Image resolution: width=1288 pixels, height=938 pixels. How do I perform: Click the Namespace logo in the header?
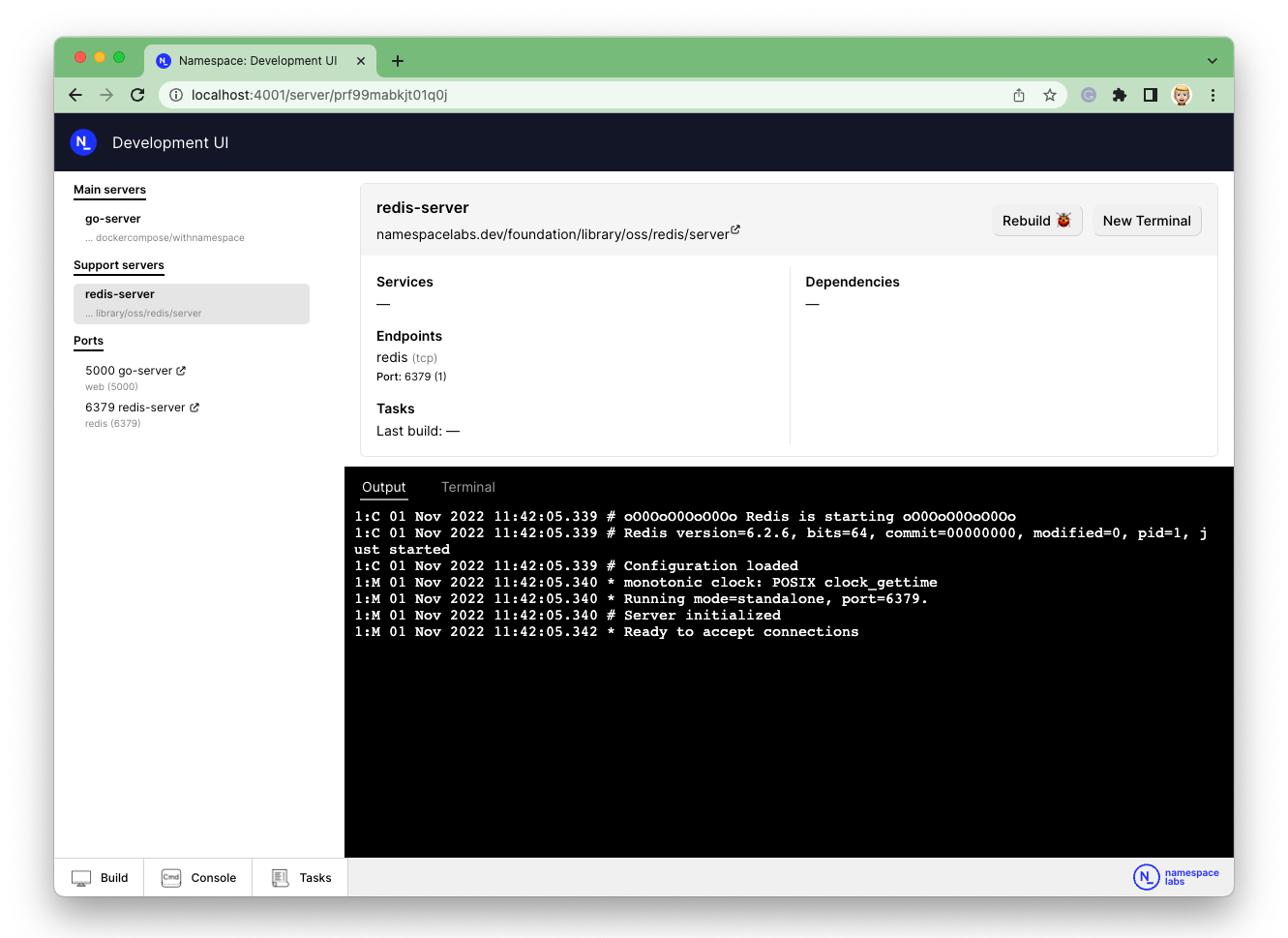pyautogui.click(x=83, y=142)
